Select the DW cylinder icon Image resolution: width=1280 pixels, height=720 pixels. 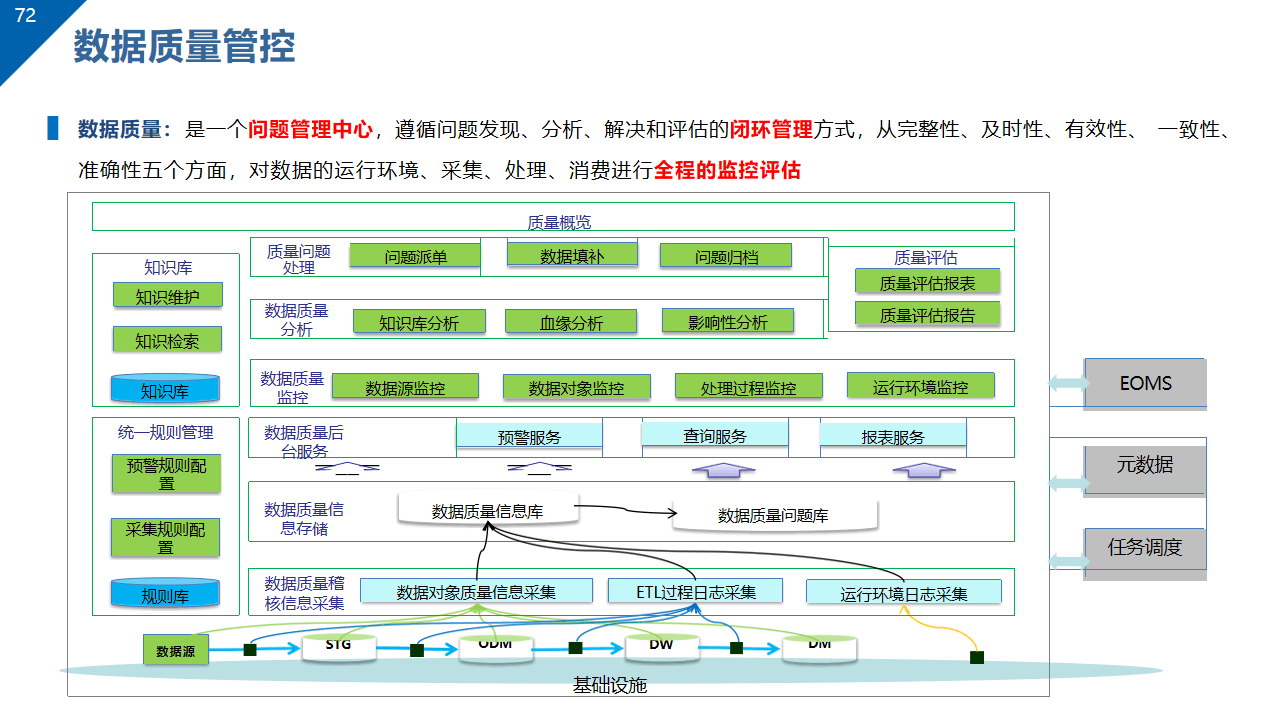click(x=661, y=647)
